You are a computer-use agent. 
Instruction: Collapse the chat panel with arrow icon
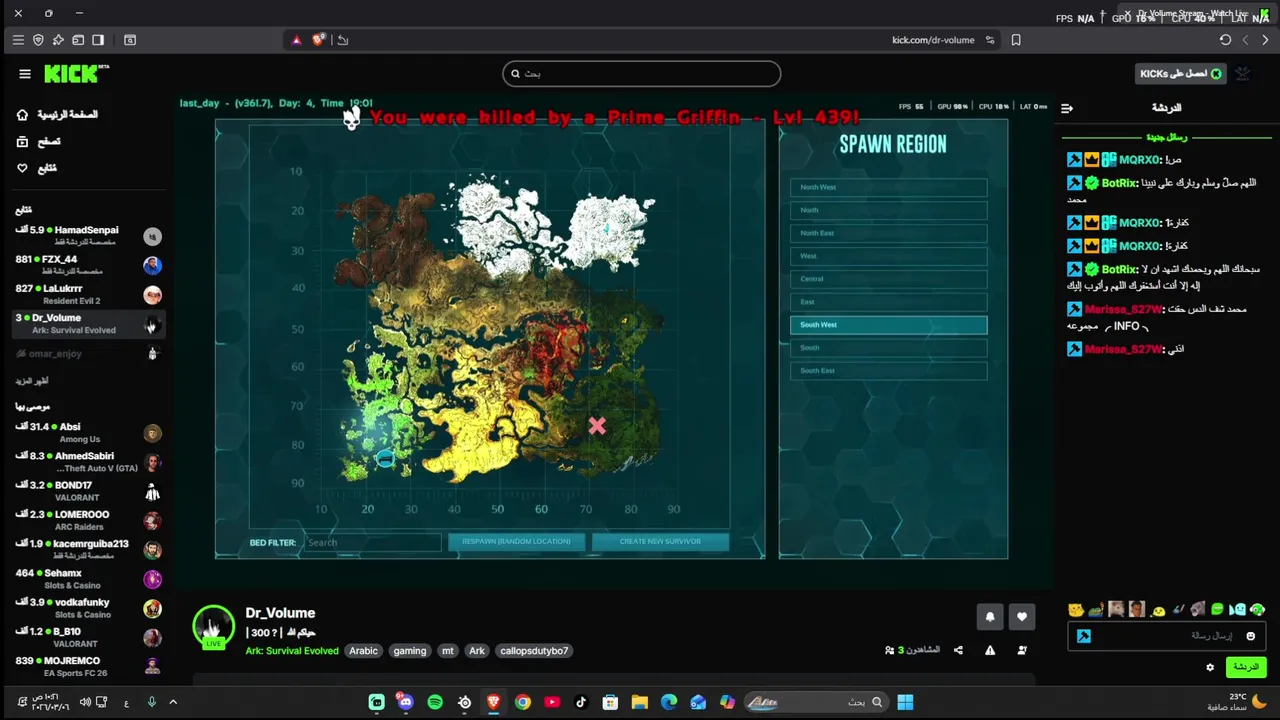tap(1067, 108)
